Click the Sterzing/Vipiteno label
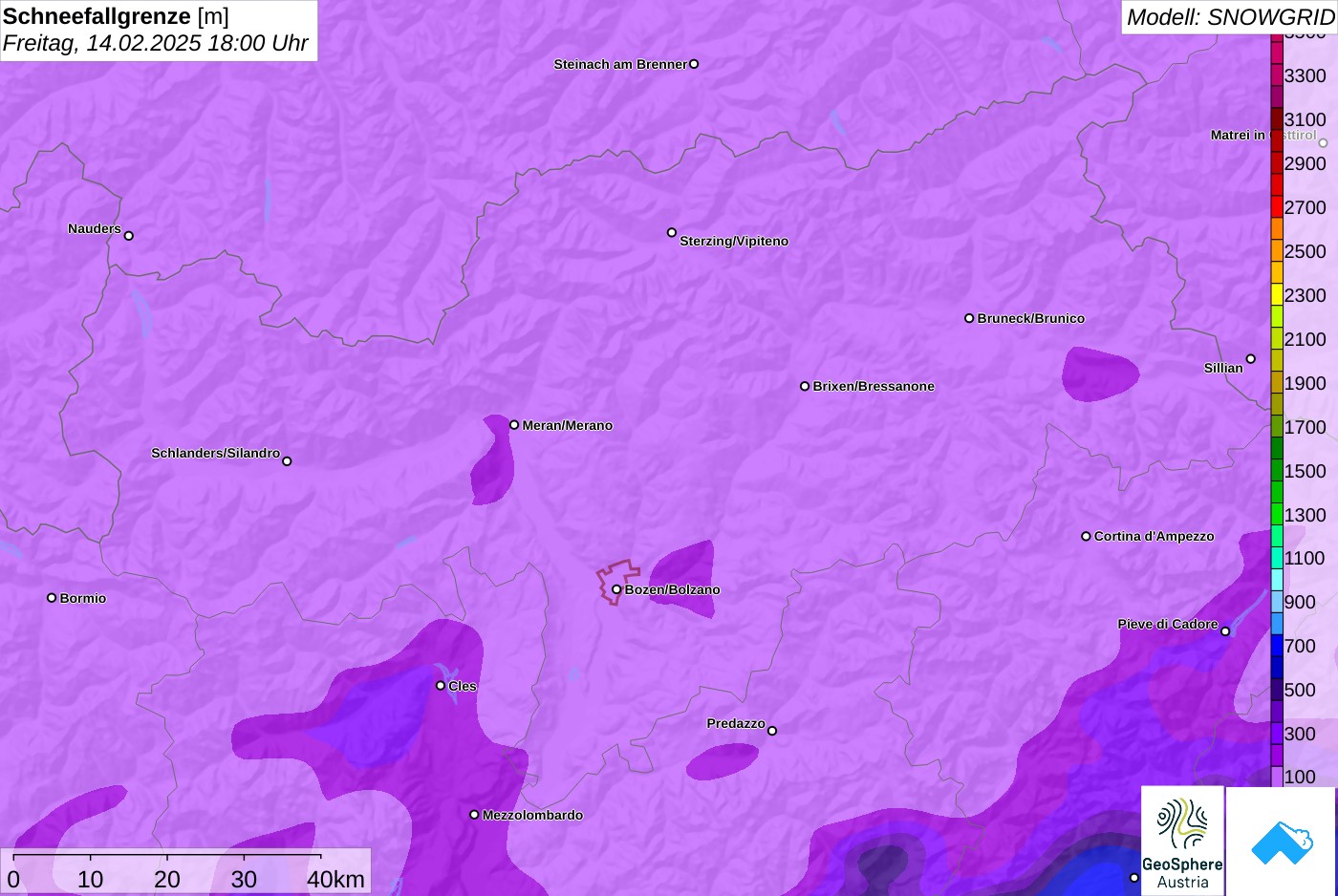 733,242
